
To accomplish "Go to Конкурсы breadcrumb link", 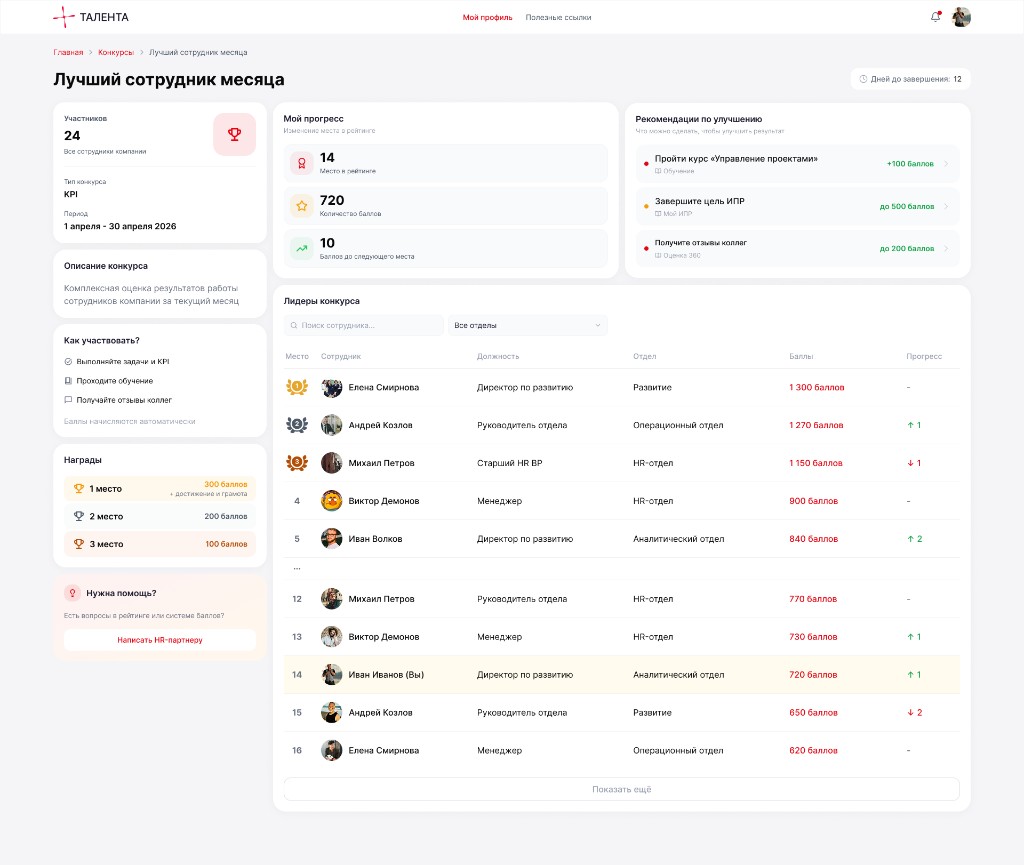I will [116, 52].
